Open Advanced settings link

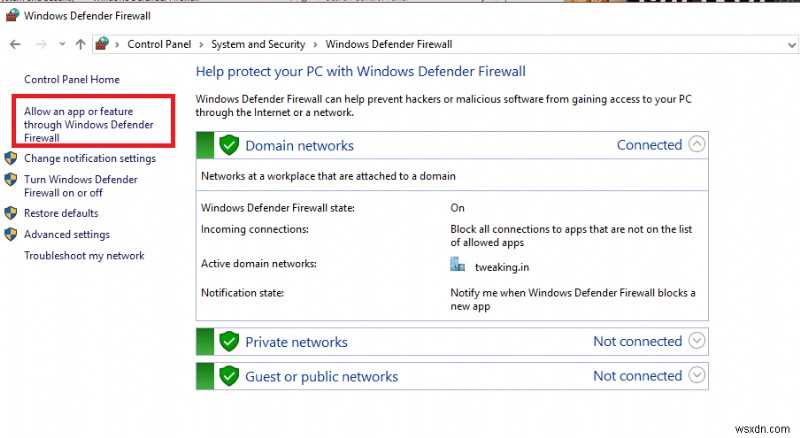[x=67, y=234]
